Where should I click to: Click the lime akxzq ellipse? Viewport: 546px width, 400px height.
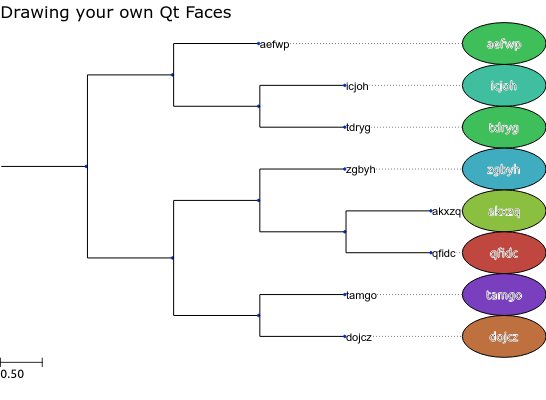[504, 211]
